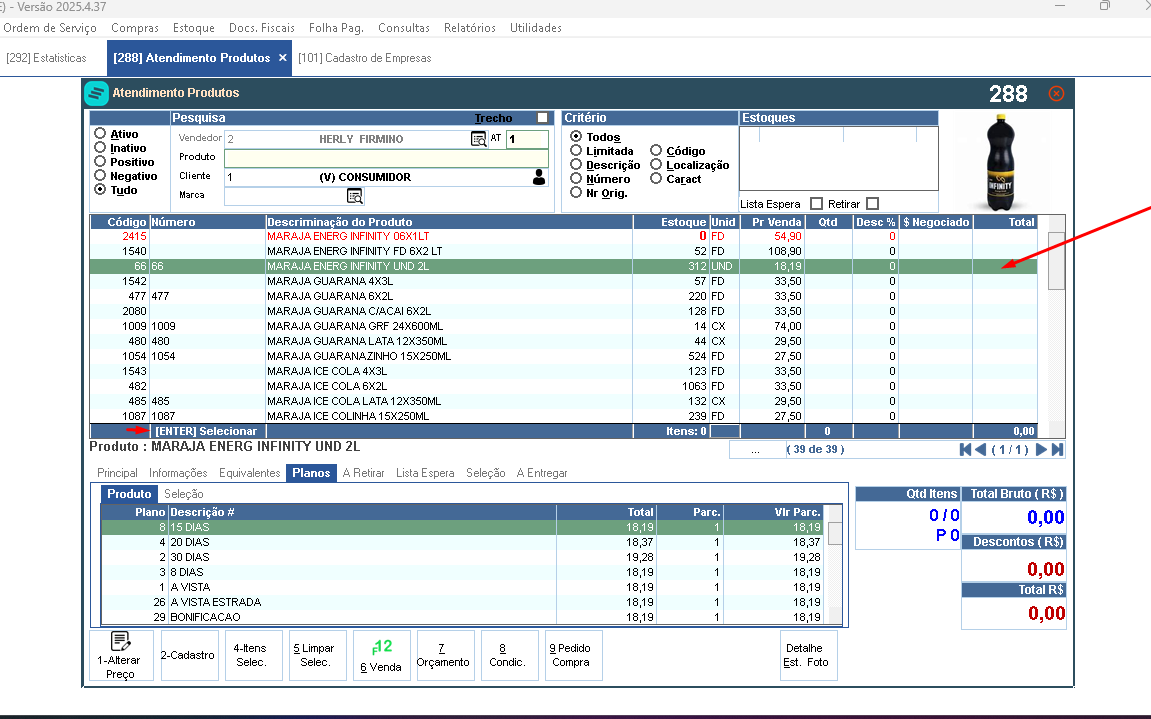Open the Docs. Fiscais menu
Image resolution: width=1151 pixels, height=719 pixels.
(262, 28)
